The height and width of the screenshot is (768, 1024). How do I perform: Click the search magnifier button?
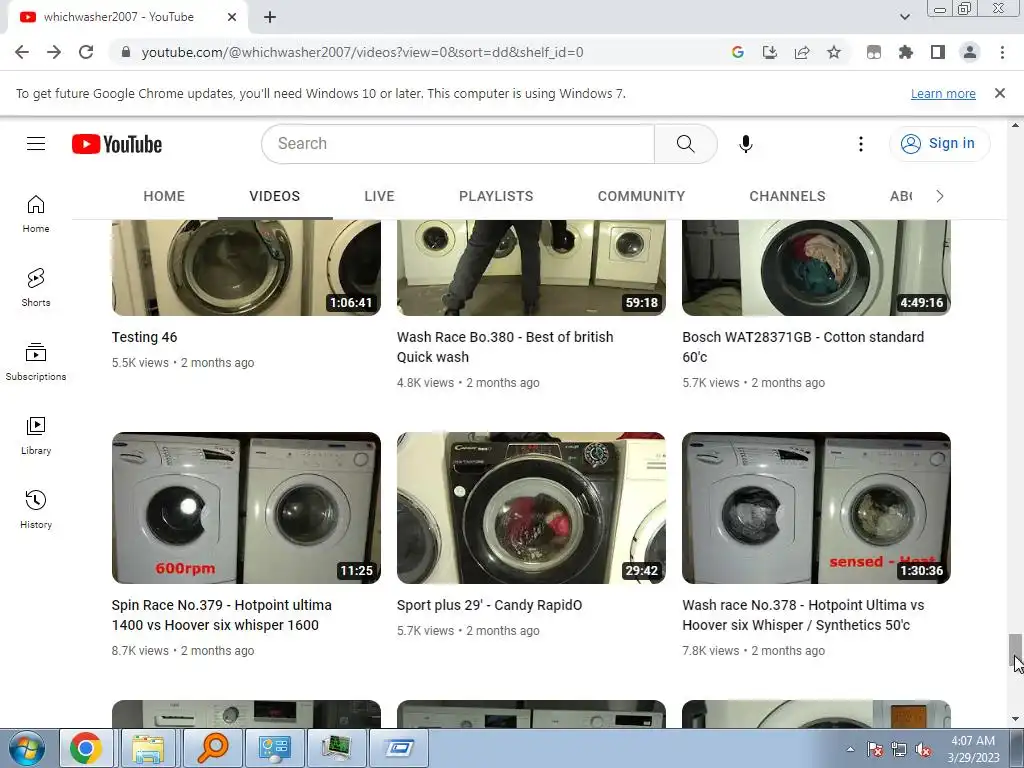686,144
